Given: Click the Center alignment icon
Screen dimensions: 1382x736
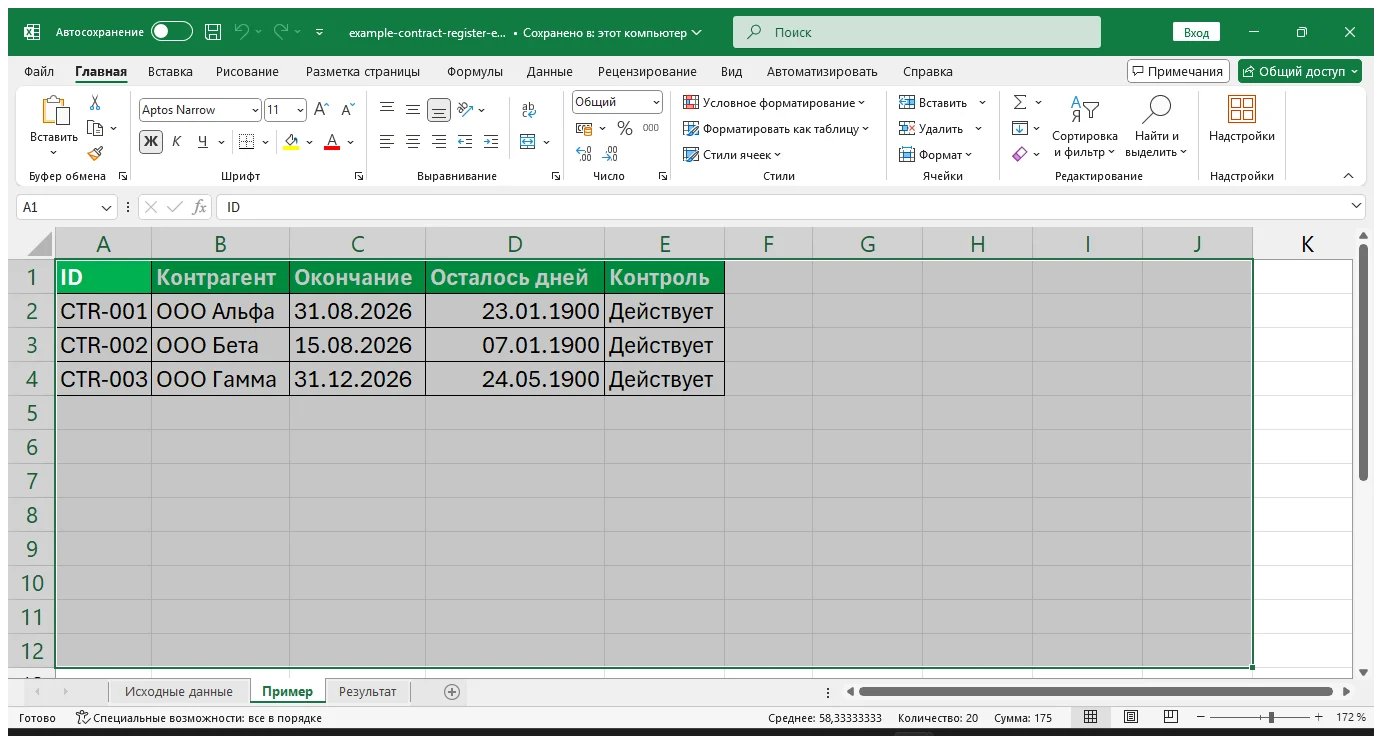Looking at the screenshot, I should pos(413,141).
